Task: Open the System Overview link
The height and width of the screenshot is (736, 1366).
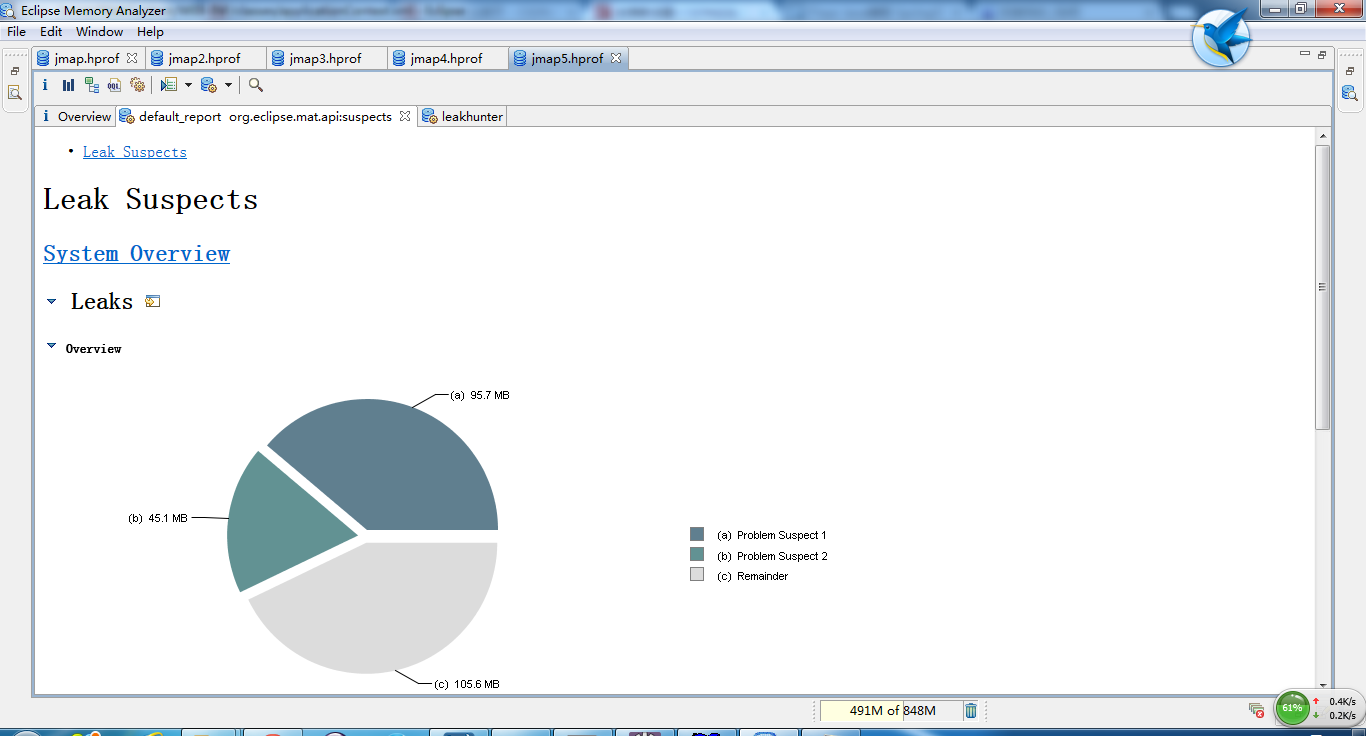Action: [136, 253]
